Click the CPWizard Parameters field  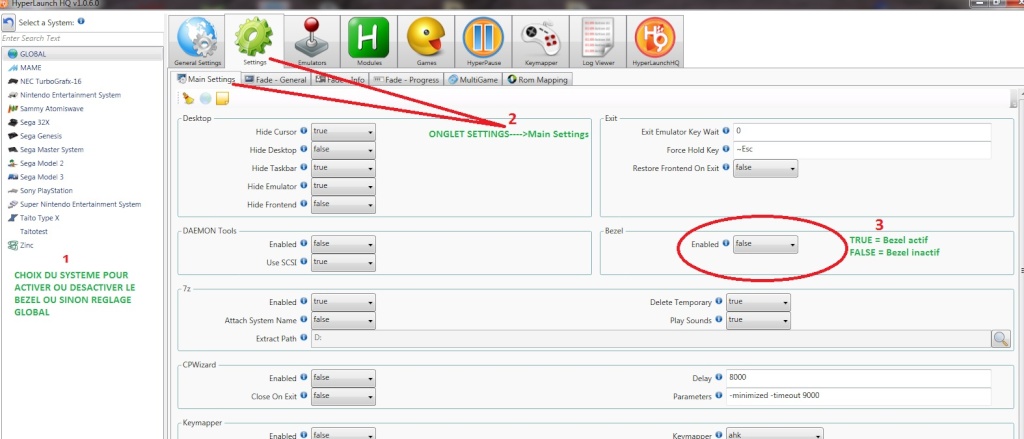point(859,397)
